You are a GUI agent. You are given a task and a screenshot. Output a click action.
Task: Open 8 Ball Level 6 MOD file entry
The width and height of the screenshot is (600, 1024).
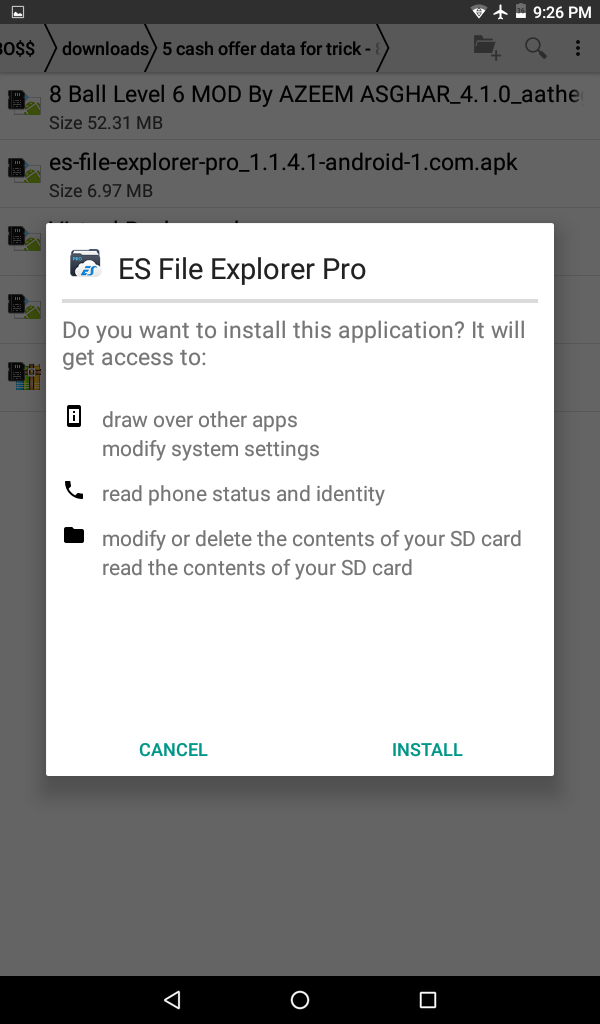click(300, 106)
